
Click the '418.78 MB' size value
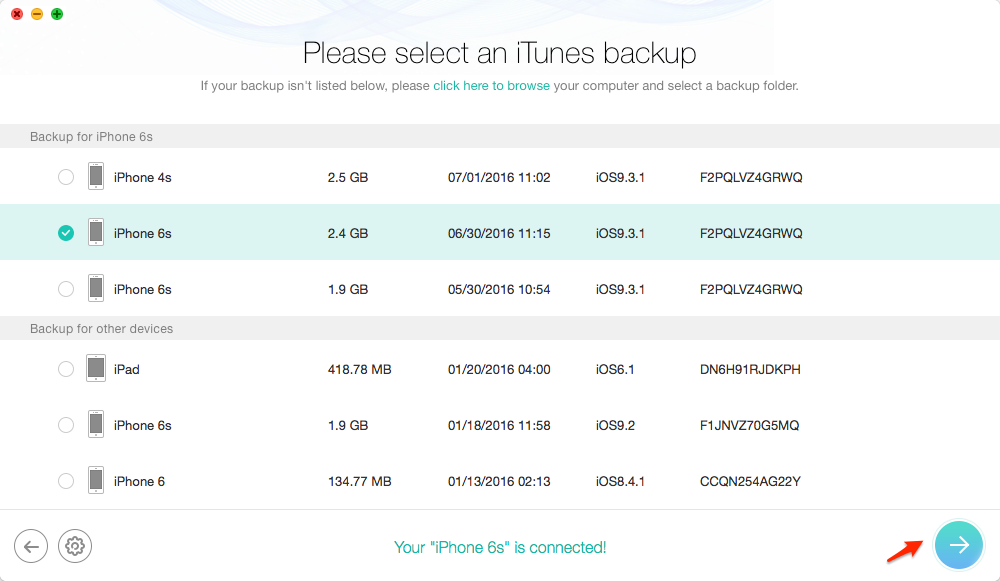[360, 369]
